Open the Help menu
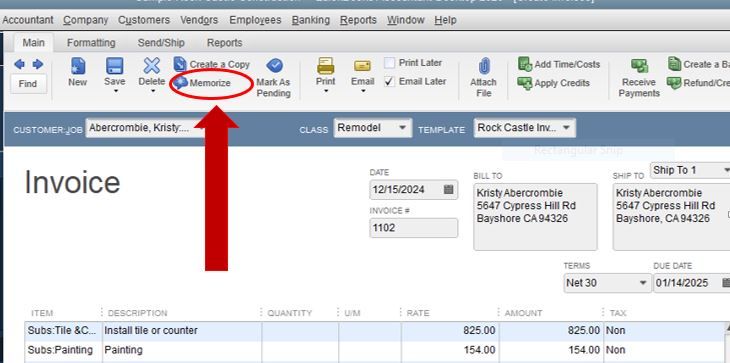This screenshot has width=730, height=363. 446,20
